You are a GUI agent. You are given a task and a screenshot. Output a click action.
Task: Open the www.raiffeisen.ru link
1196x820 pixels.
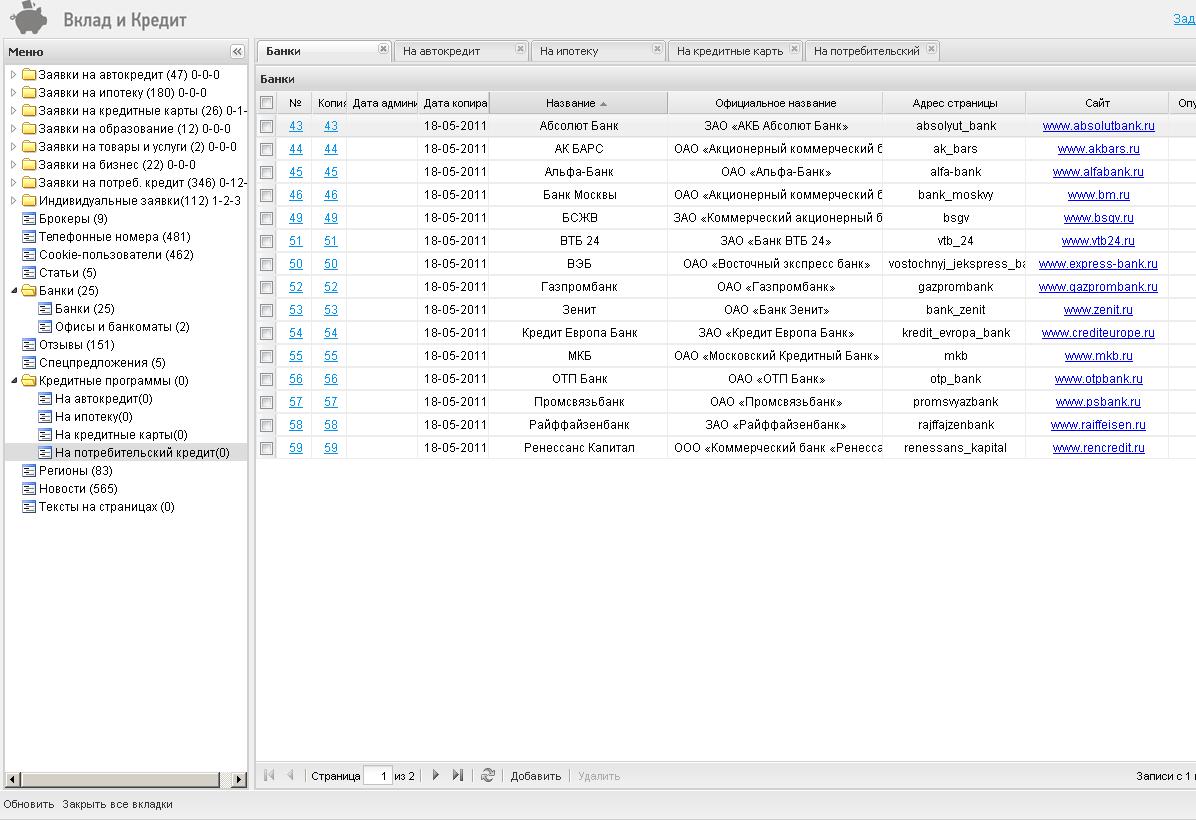(x=1098, y=425)
